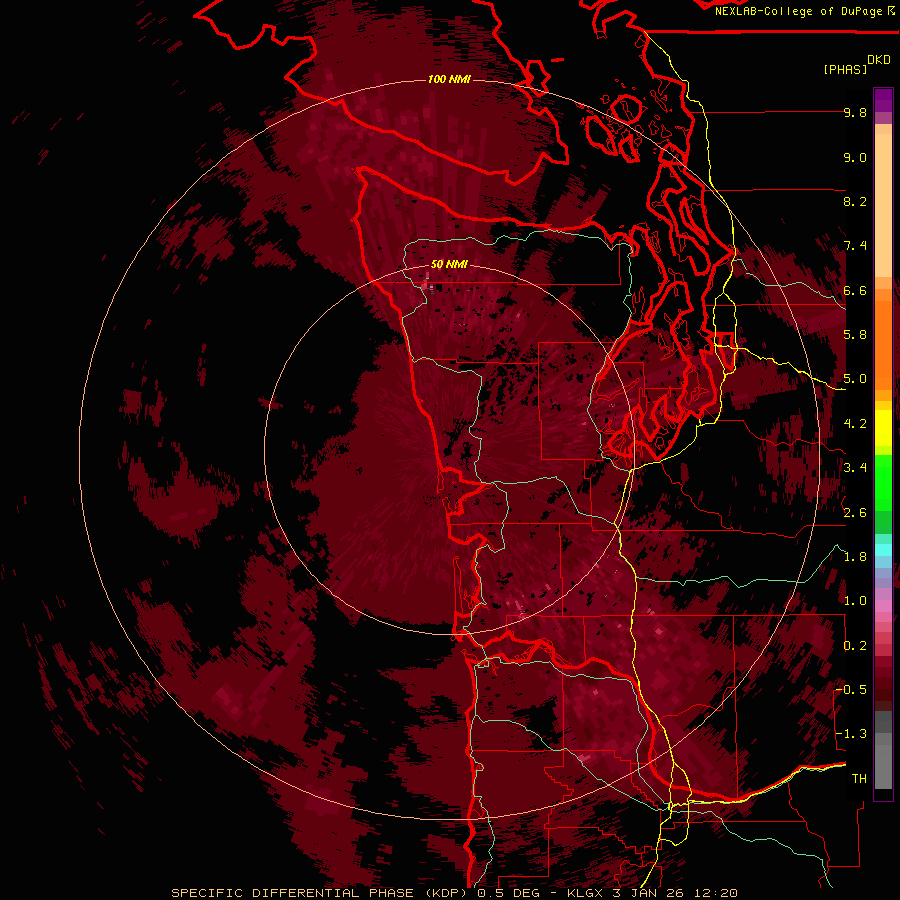This screenshot has height=900, width=900.
Task: Click the 7.4 legend scale value
Action: pos(855,246)
